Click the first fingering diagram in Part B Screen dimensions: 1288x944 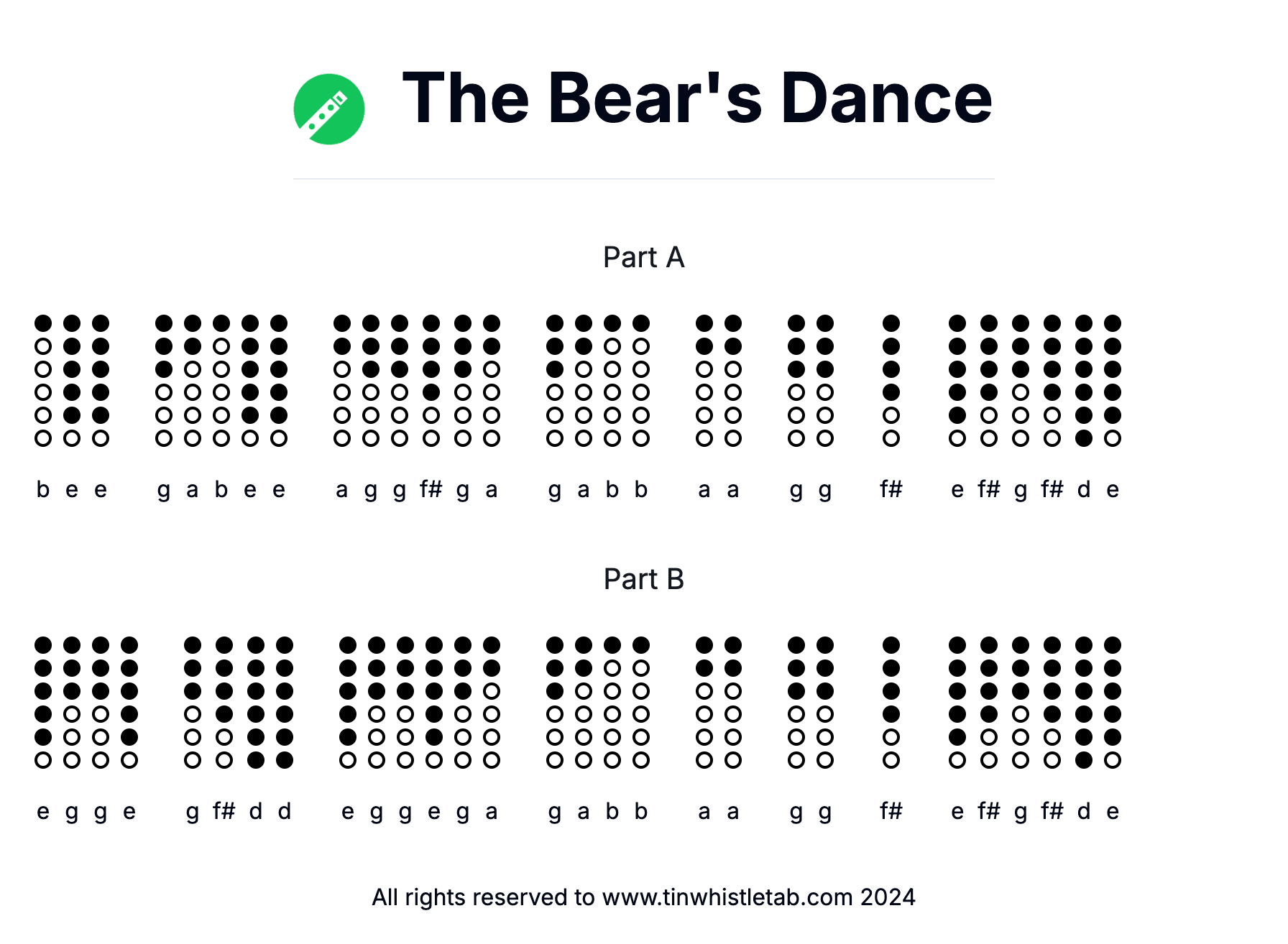[x=43, y=703]
